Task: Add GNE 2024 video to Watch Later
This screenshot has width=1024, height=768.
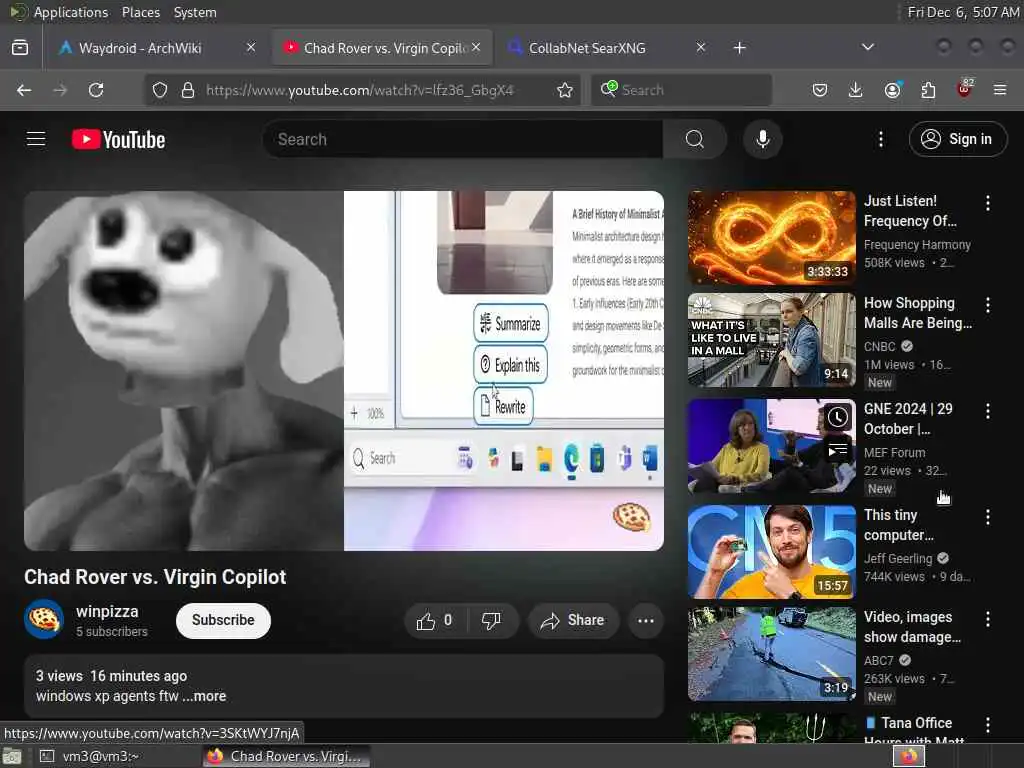Action: click(838, 418)
